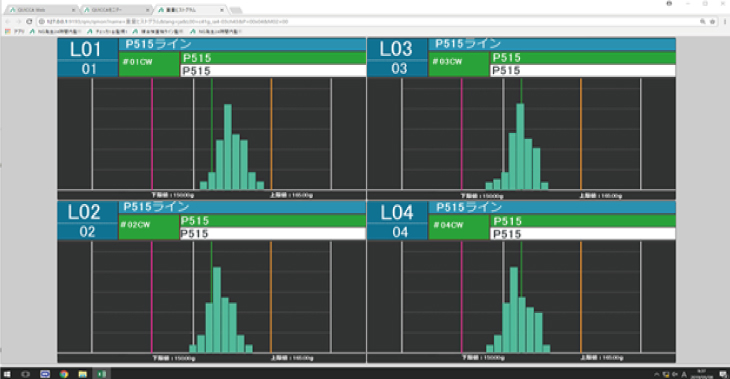Select the L03 line label
Image resolution: width=730 pixels, height=379 pixels.
click(x=397, y=49)
